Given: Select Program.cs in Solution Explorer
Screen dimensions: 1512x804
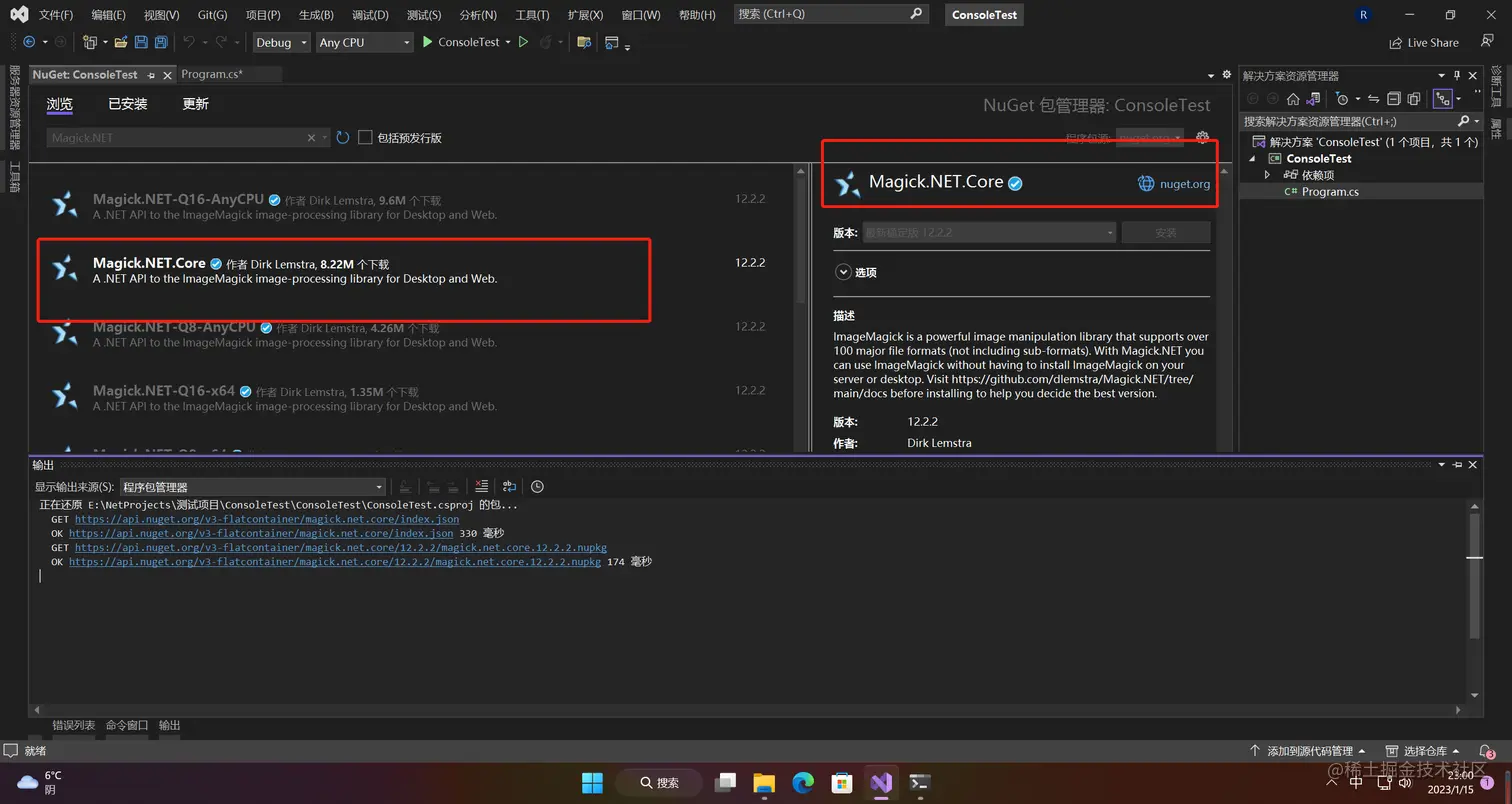Looking at the screenshot, I should coord(1330,191).
